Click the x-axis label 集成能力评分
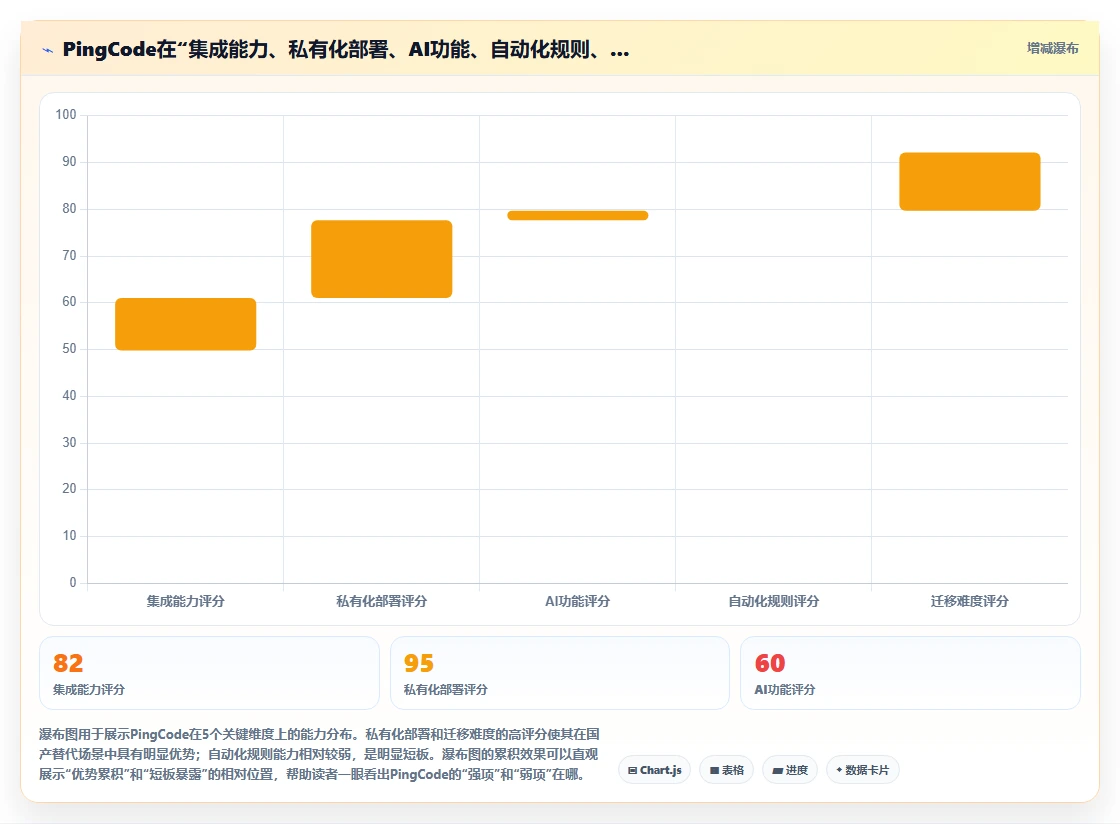Viewport: 1120px width, 824px height. tap(186, 601)
